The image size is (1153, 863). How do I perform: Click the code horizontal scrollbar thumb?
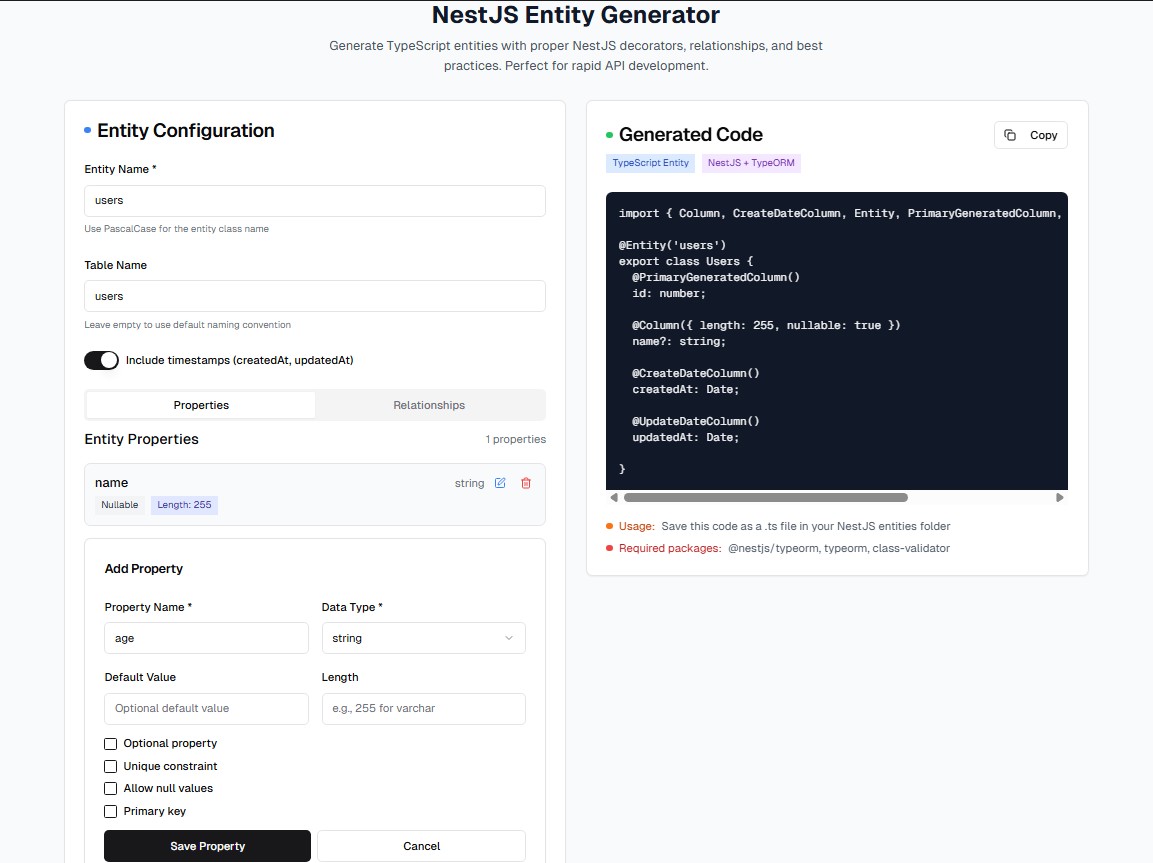pos(765,498)
